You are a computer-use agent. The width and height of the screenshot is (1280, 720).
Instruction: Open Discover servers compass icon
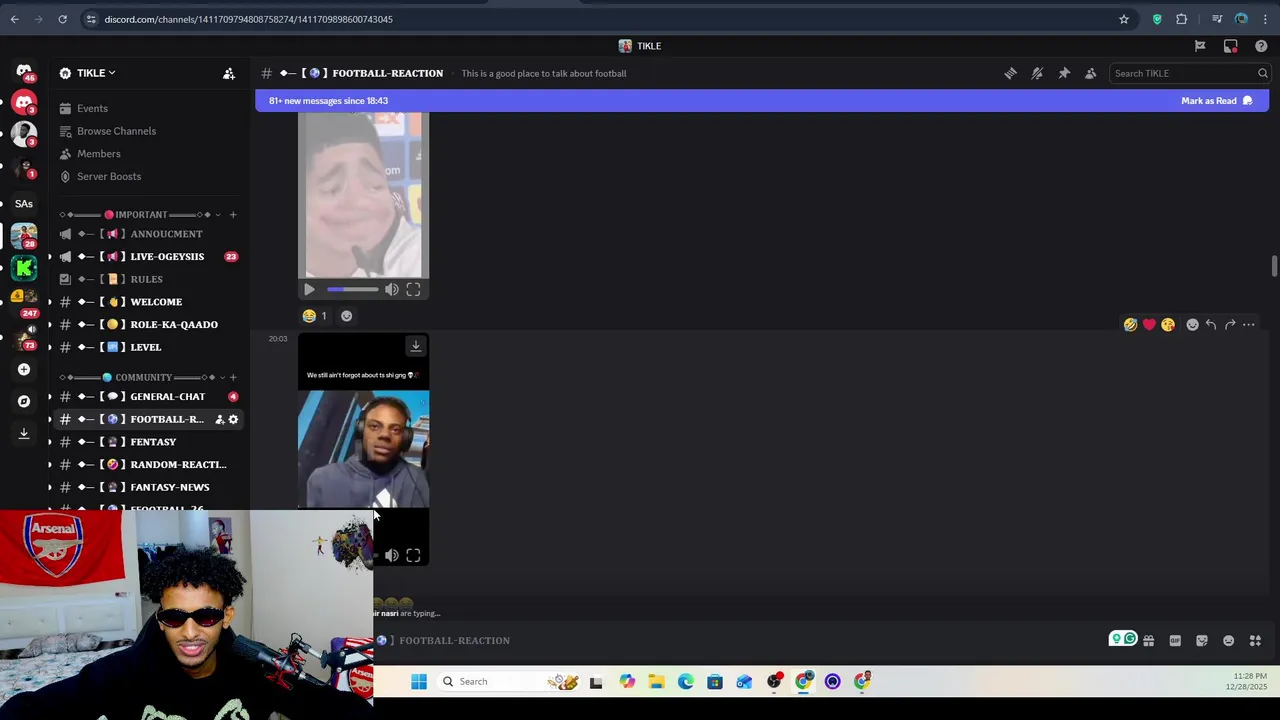[24, 401]
